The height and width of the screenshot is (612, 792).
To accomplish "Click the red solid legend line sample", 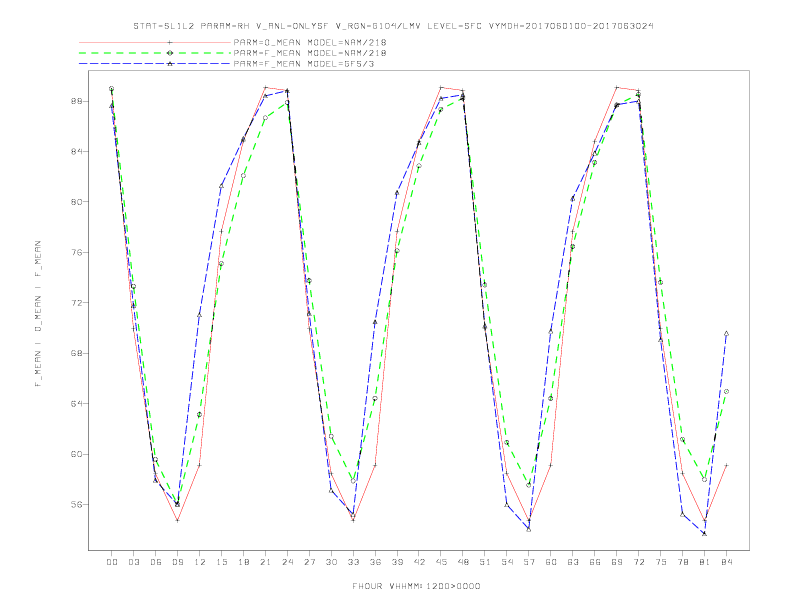I will click(x=155, y=42).
